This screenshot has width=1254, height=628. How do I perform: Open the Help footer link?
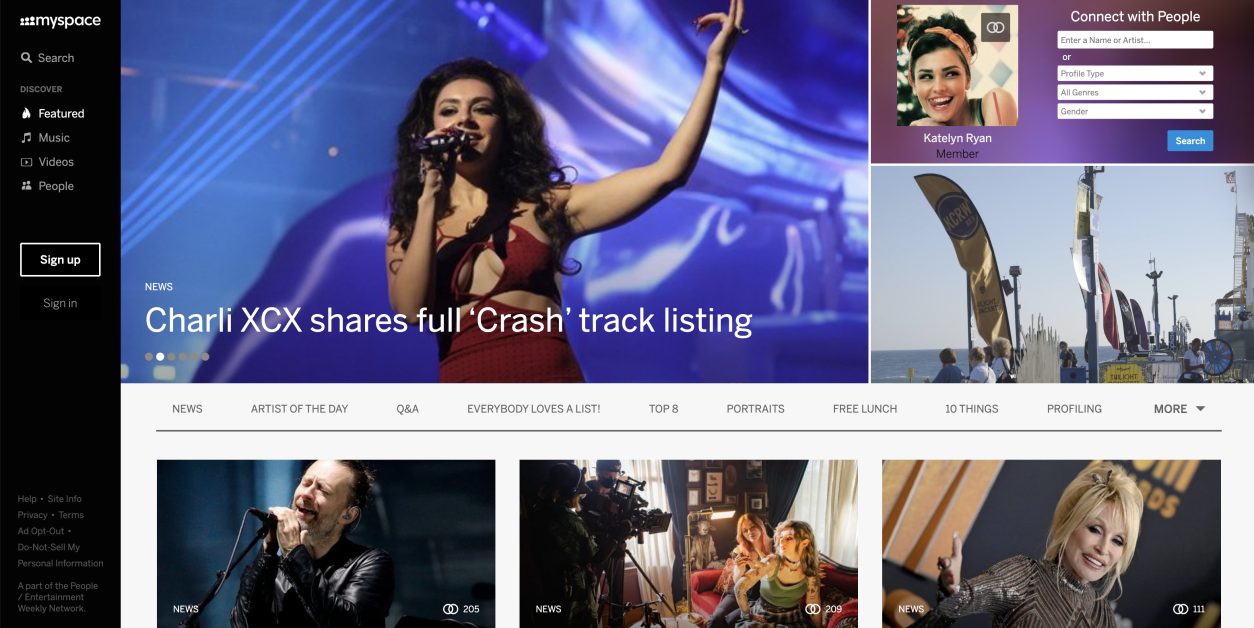pyautogui.click(x=27, y=499)
